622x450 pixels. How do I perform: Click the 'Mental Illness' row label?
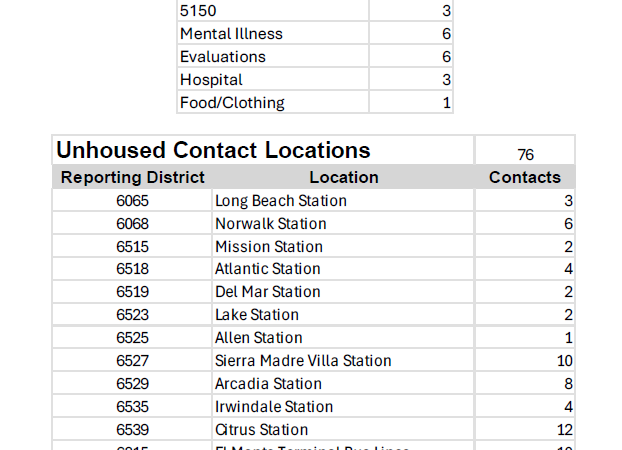coord(231,34)
